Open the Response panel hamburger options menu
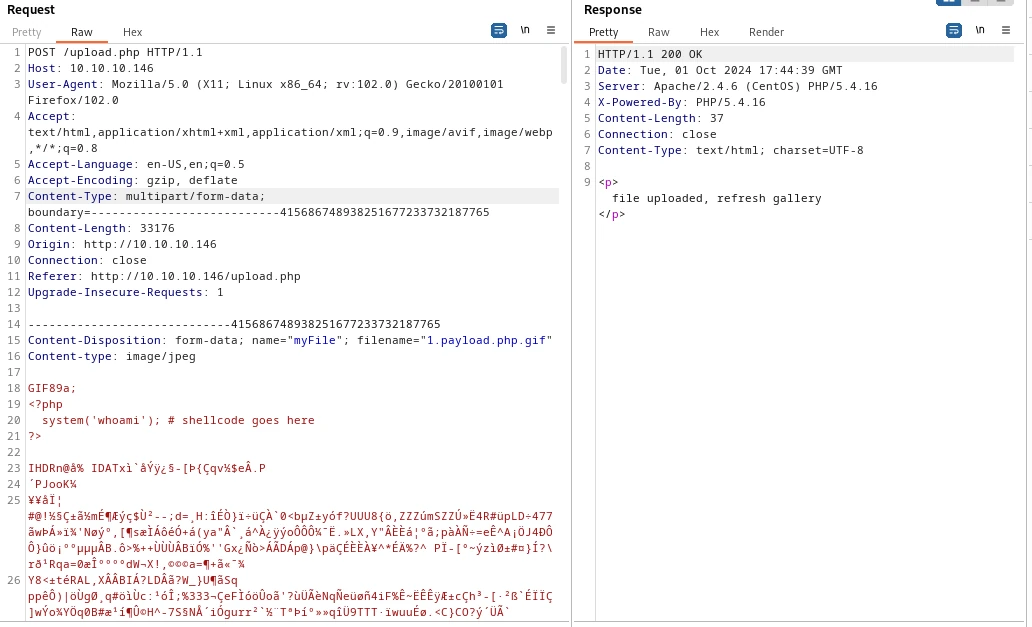 coord(1006,30)
